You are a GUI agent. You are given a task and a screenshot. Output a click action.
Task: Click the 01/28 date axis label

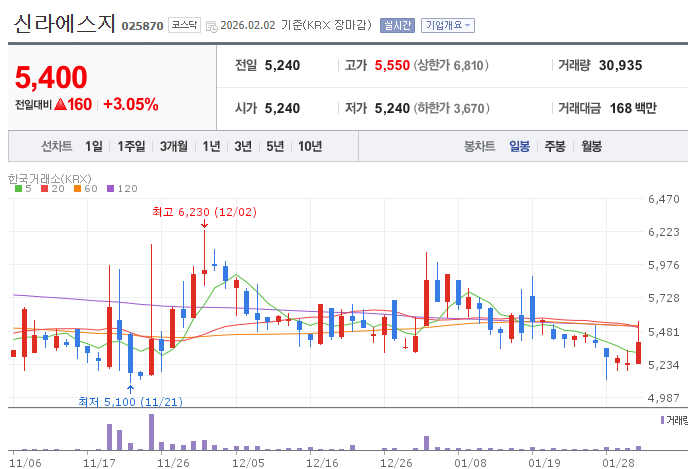(618, 463)
